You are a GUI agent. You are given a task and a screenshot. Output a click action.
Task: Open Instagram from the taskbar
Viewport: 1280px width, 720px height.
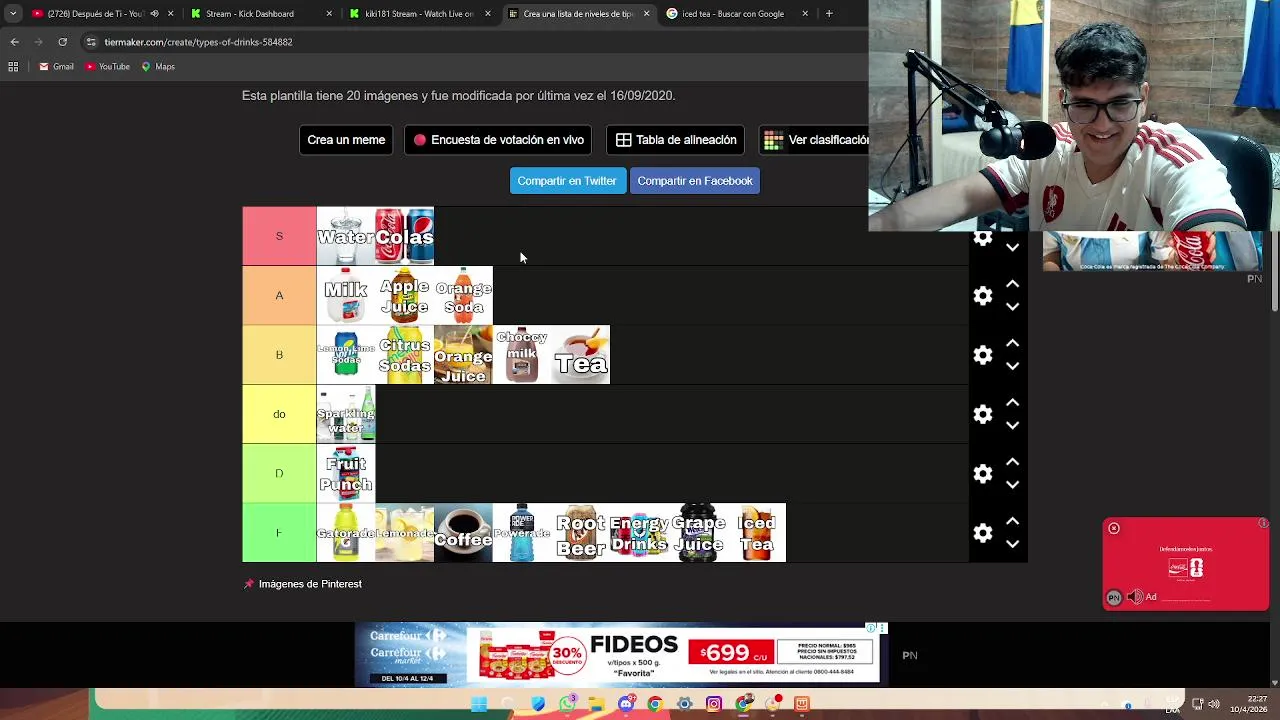click(714, 704)
